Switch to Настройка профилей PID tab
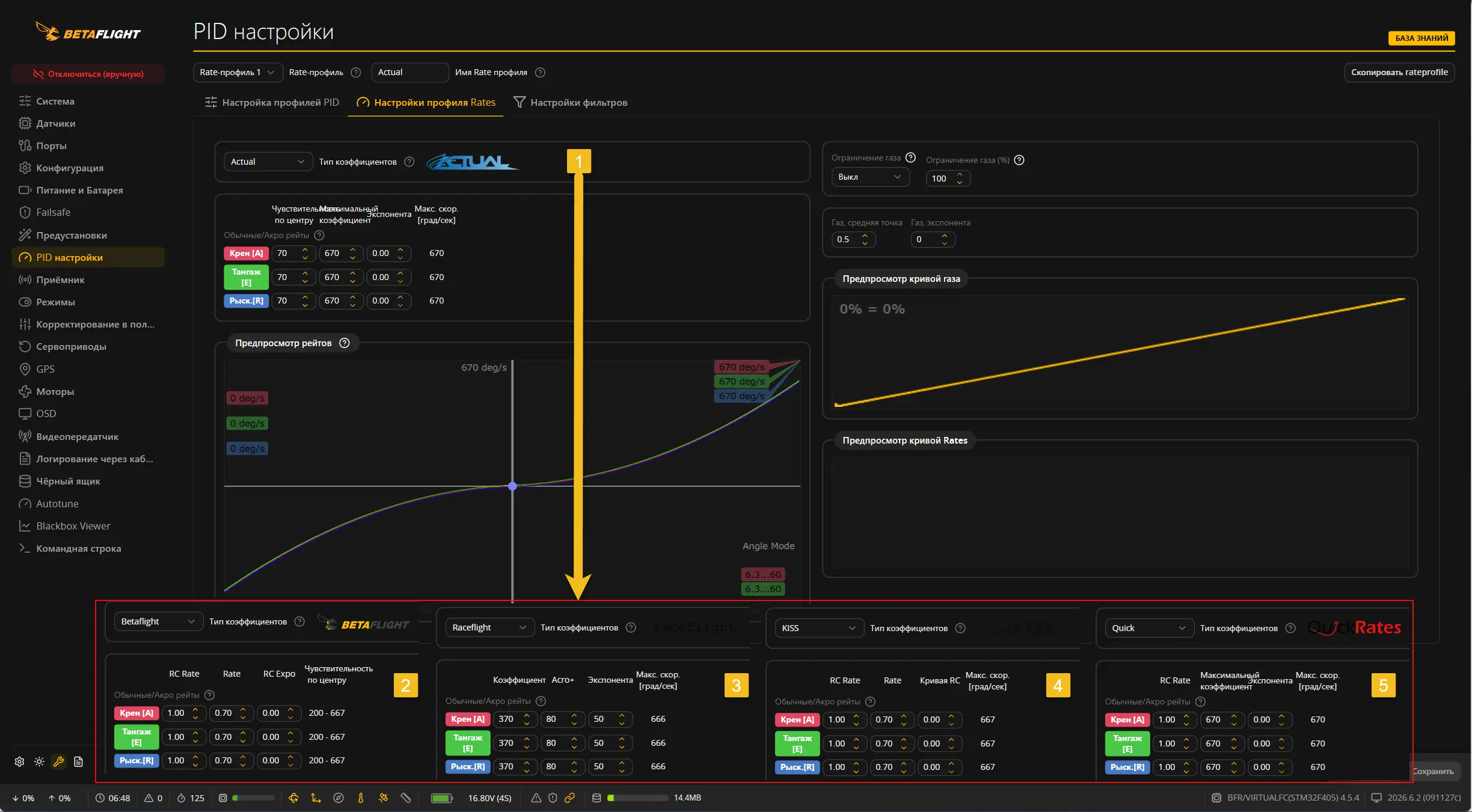The width and height of the screenshot is (1472, 812). click(272, 102)
